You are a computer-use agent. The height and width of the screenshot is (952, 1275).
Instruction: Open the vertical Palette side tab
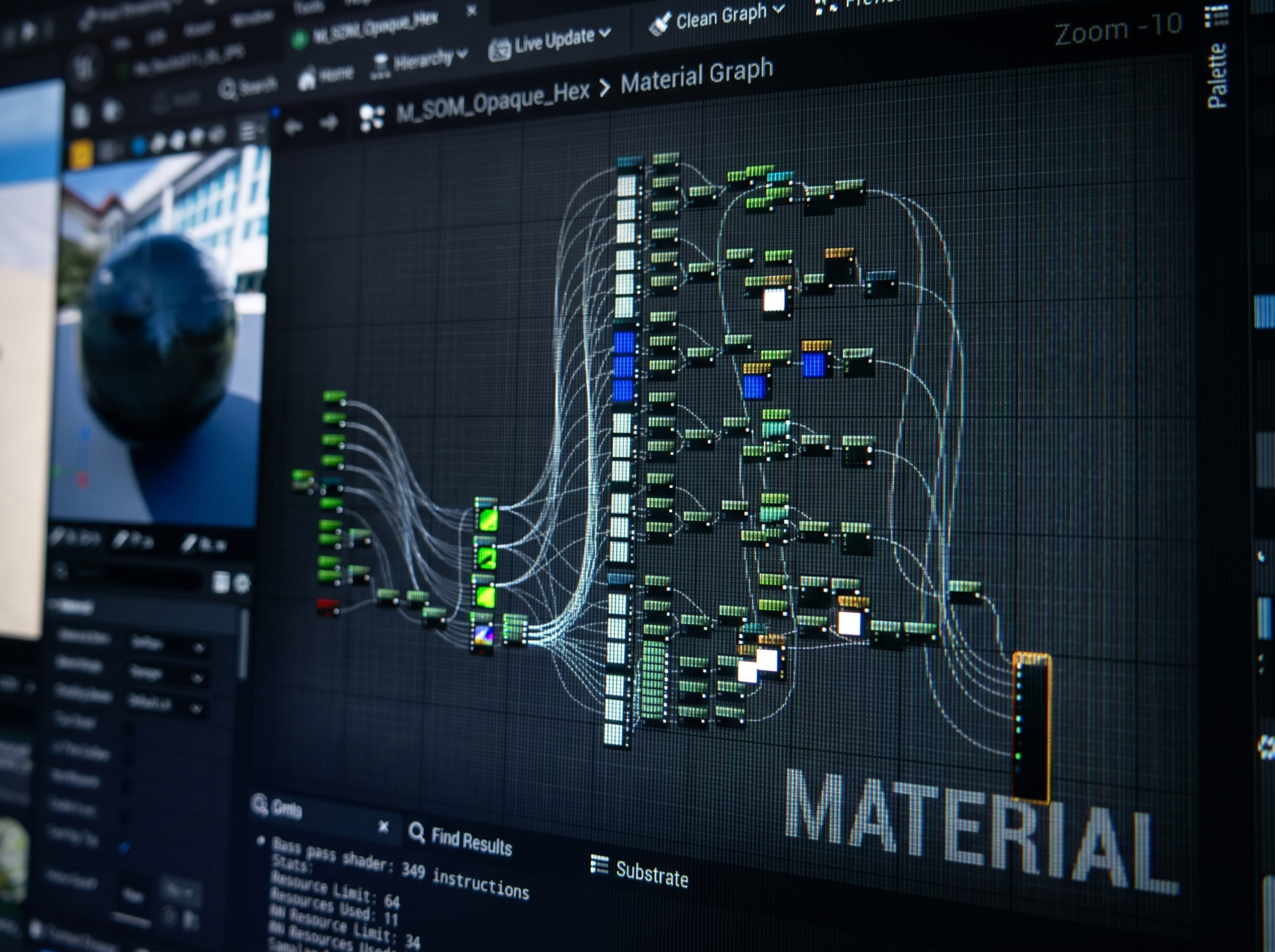coord(1218,75)
